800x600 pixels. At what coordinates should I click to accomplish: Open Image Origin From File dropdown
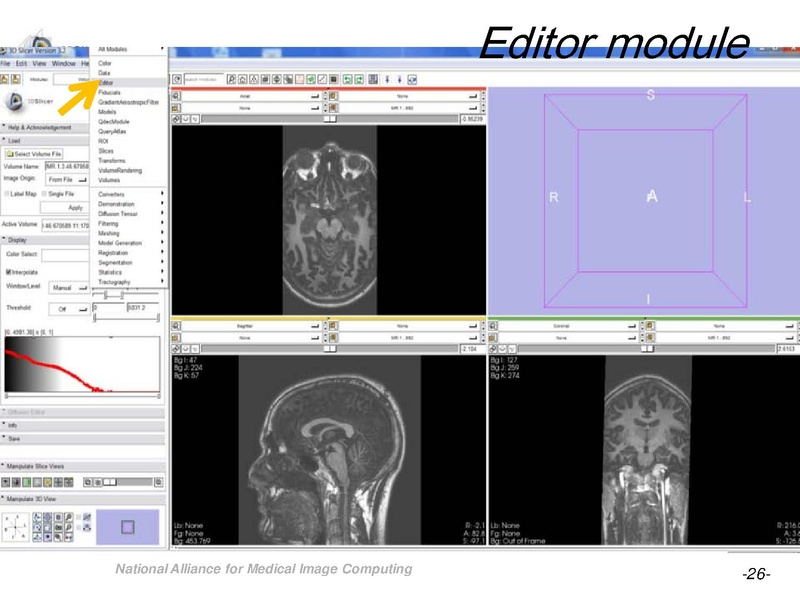pos(67,180)
